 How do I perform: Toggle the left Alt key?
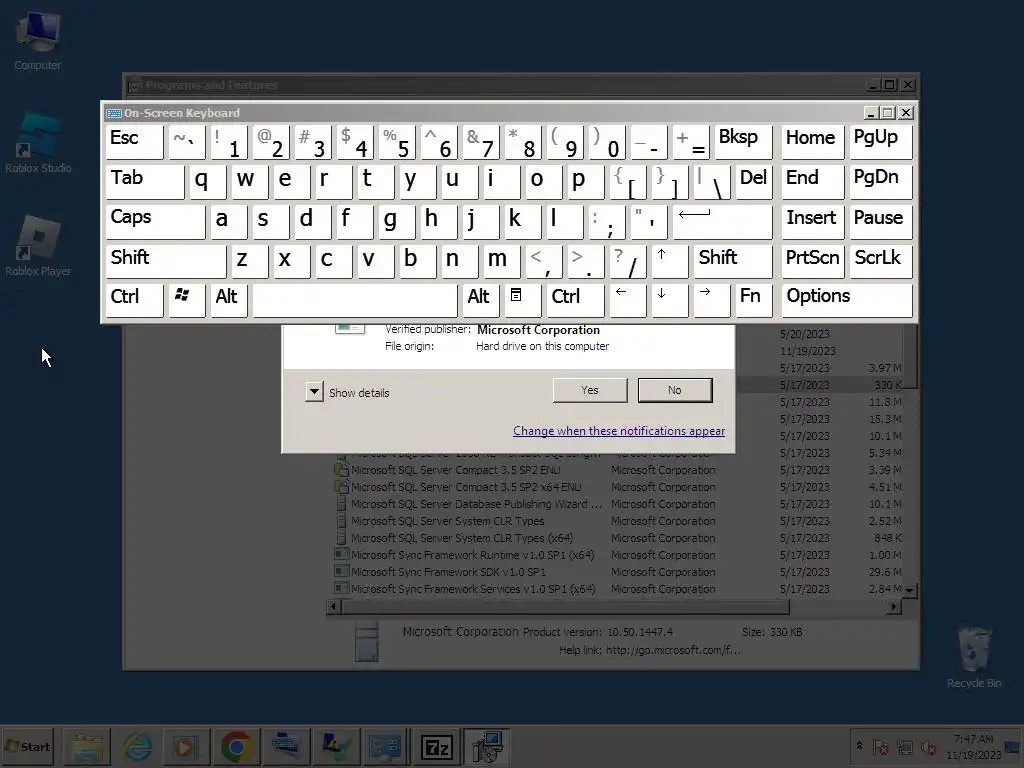(x=227, y=301)
